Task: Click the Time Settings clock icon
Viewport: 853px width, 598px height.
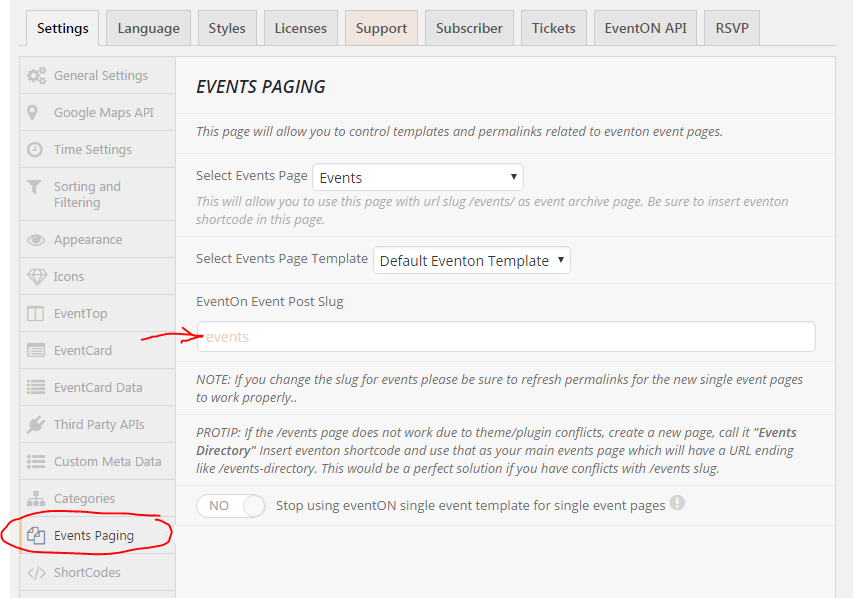Action: tap(35, 150)
